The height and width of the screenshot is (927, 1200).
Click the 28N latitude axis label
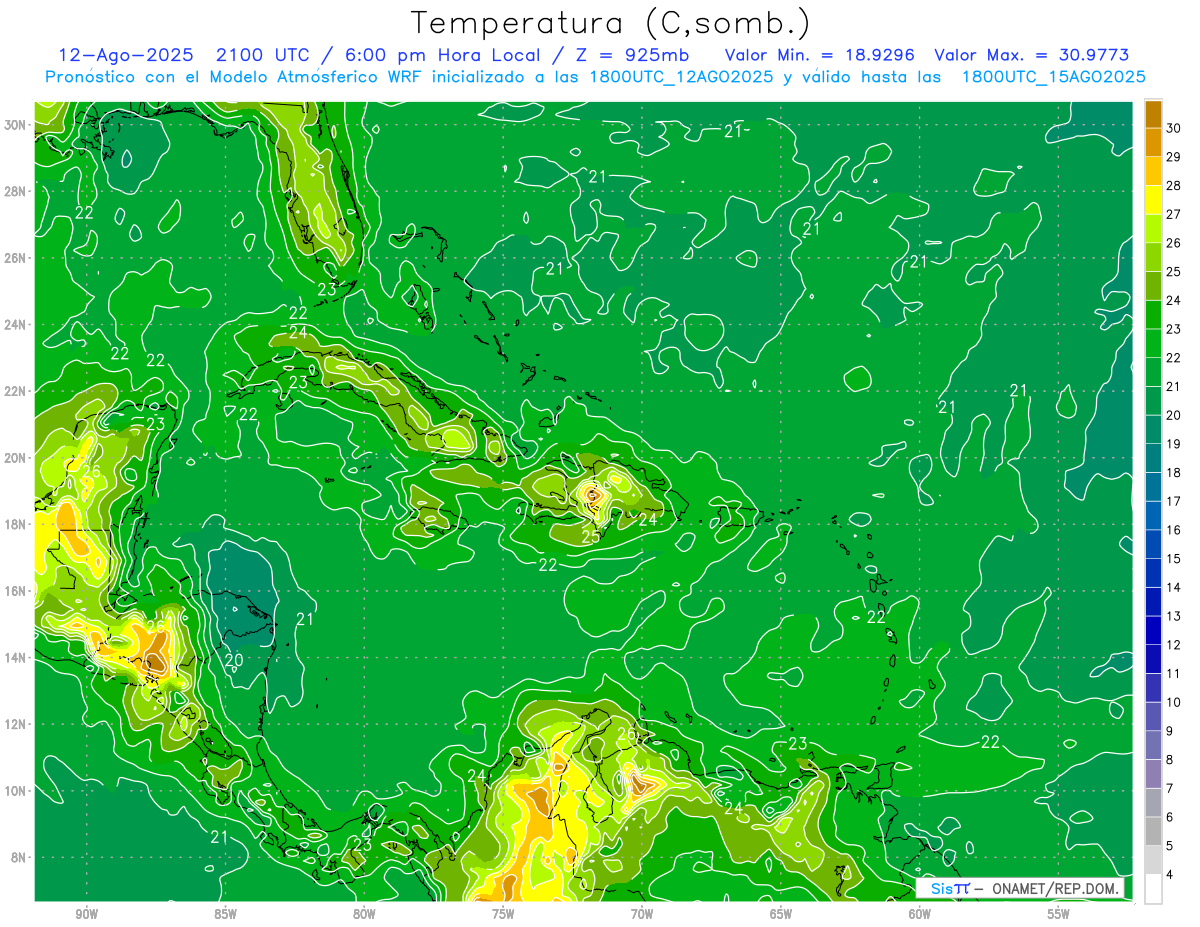click(x=16, y=191)
